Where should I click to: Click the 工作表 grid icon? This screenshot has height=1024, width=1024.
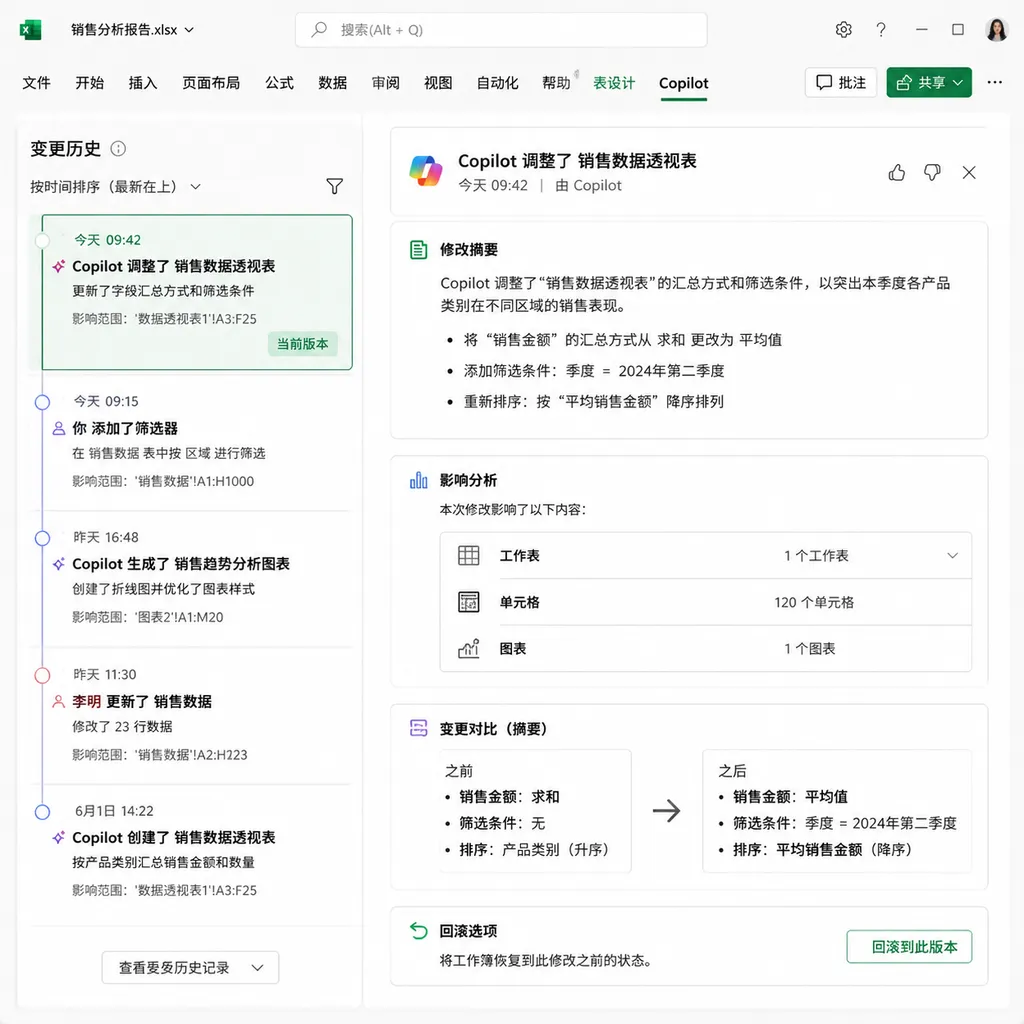(x=469, y=555)
